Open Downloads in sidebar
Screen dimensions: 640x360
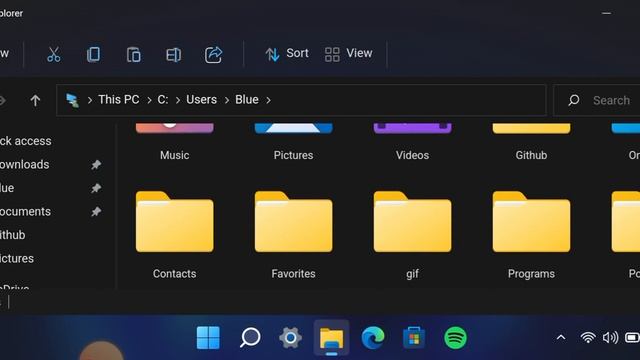(x=24, y=164)
